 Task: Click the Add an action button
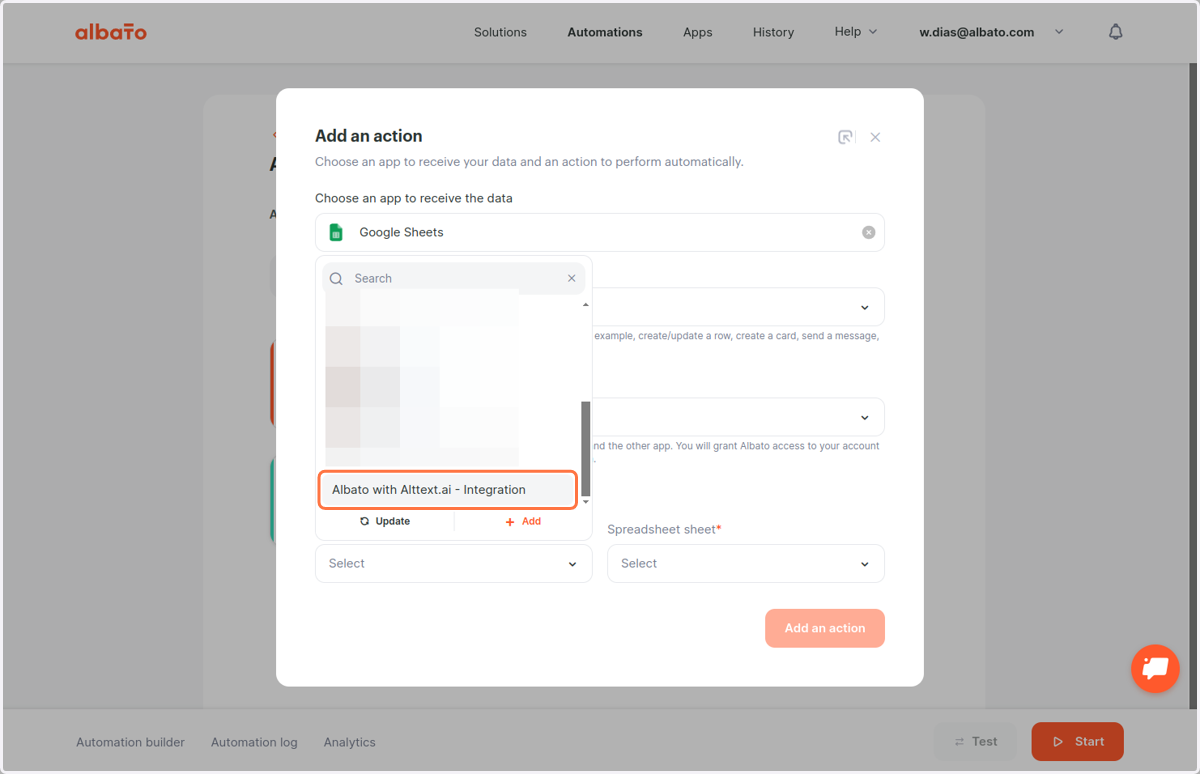(825, 628)
